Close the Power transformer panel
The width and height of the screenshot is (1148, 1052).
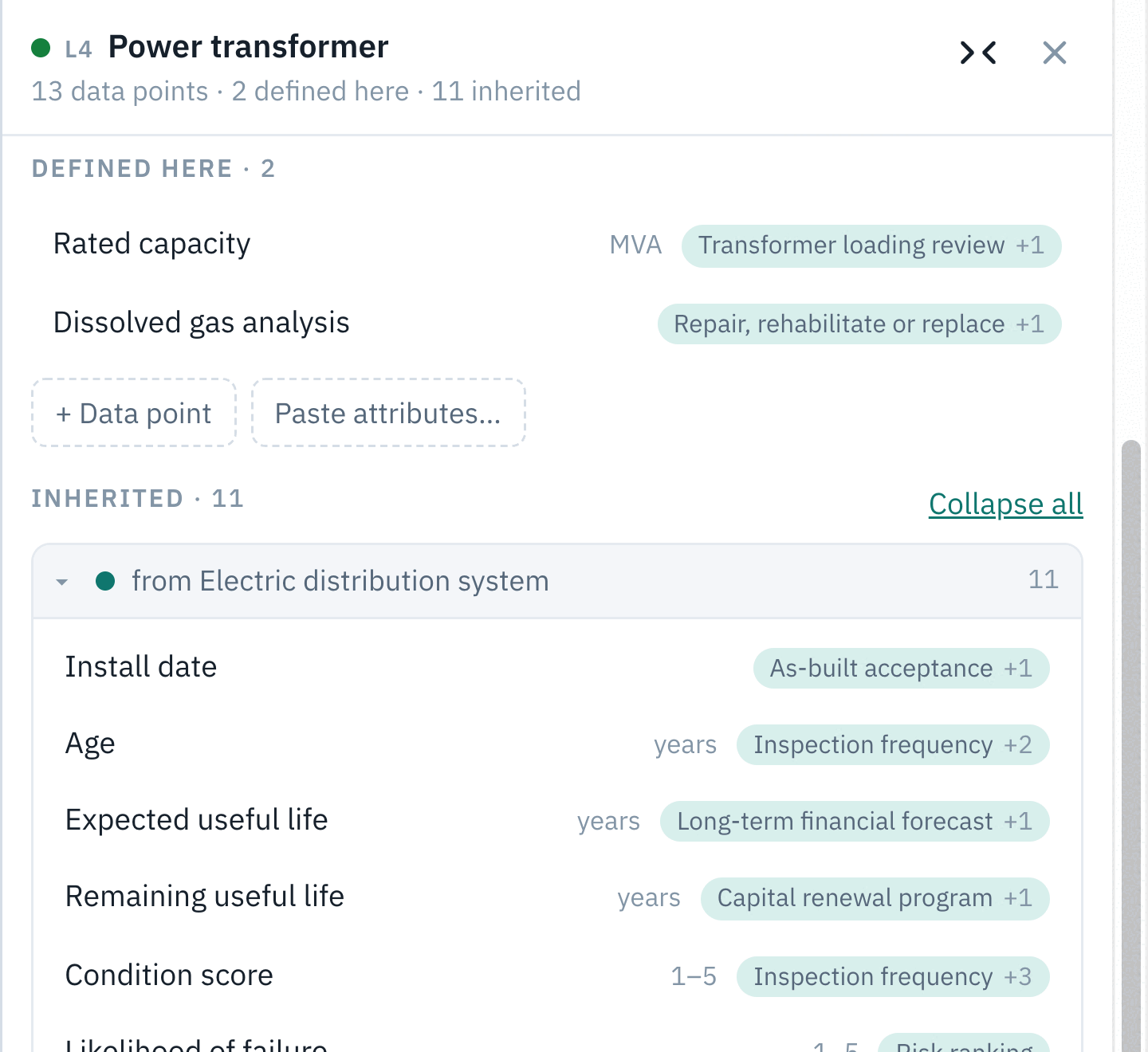pos(1054,53)
